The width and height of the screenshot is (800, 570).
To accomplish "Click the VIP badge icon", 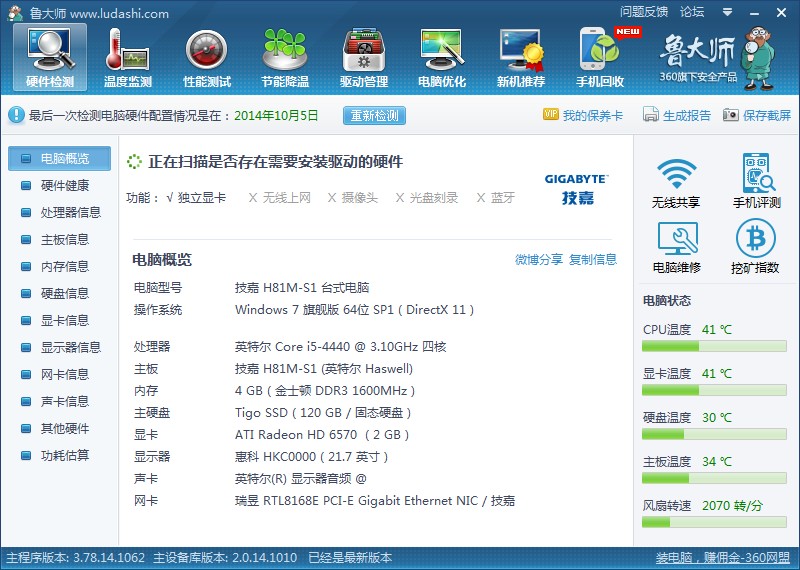I will pos(551,114).
